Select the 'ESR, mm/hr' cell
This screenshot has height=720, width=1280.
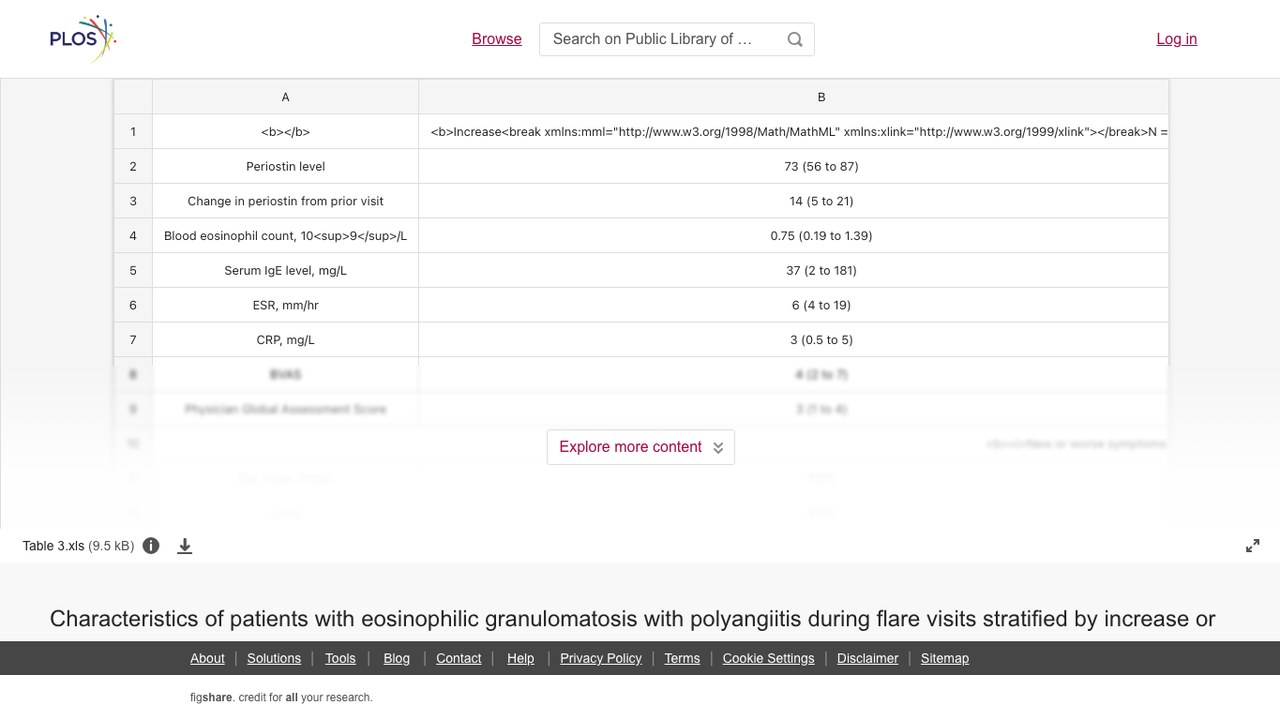click(x=285, y=305)
